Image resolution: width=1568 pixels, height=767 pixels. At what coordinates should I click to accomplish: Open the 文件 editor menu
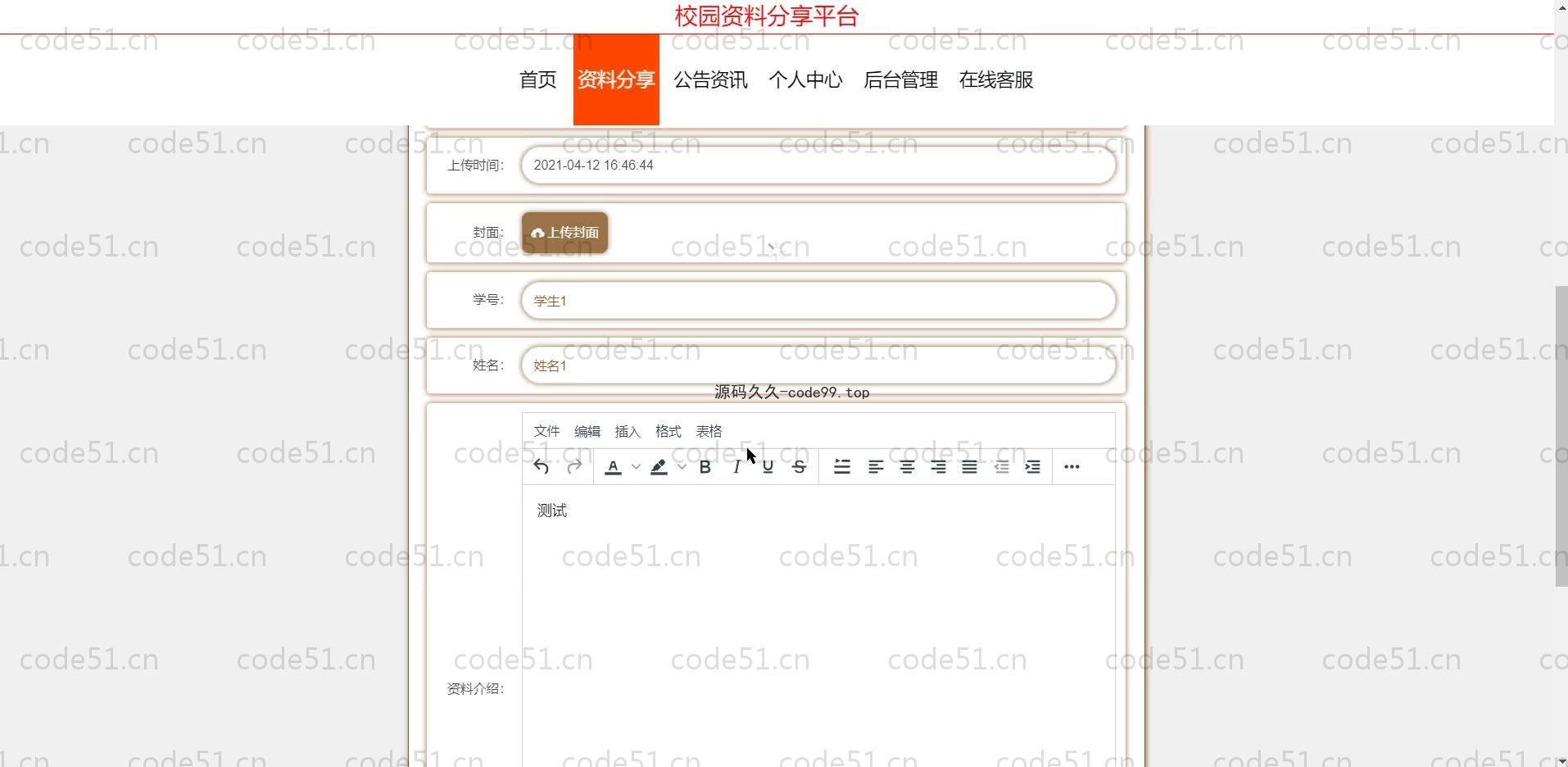pos(546,431)
